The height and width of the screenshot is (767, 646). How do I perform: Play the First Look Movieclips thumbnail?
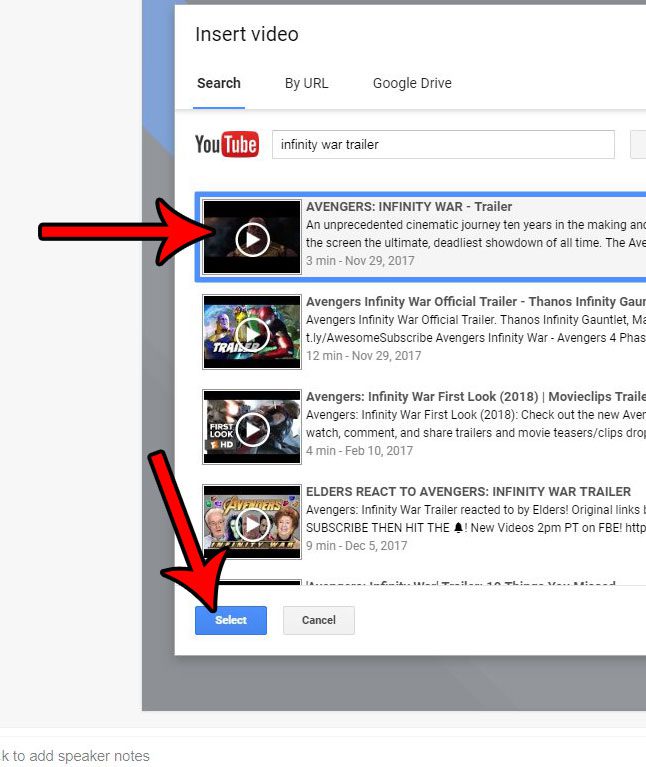252,427
